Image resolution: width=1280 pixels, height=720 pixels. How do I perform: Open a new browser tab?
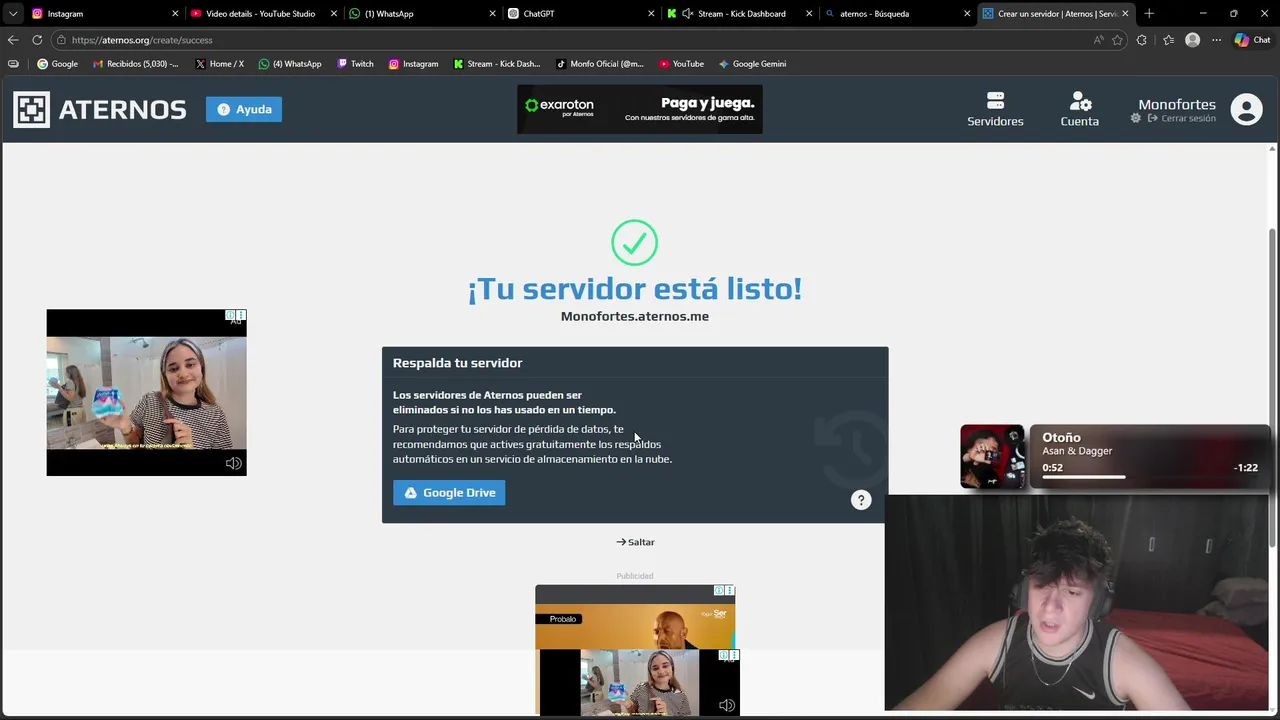coord(1149,13)
